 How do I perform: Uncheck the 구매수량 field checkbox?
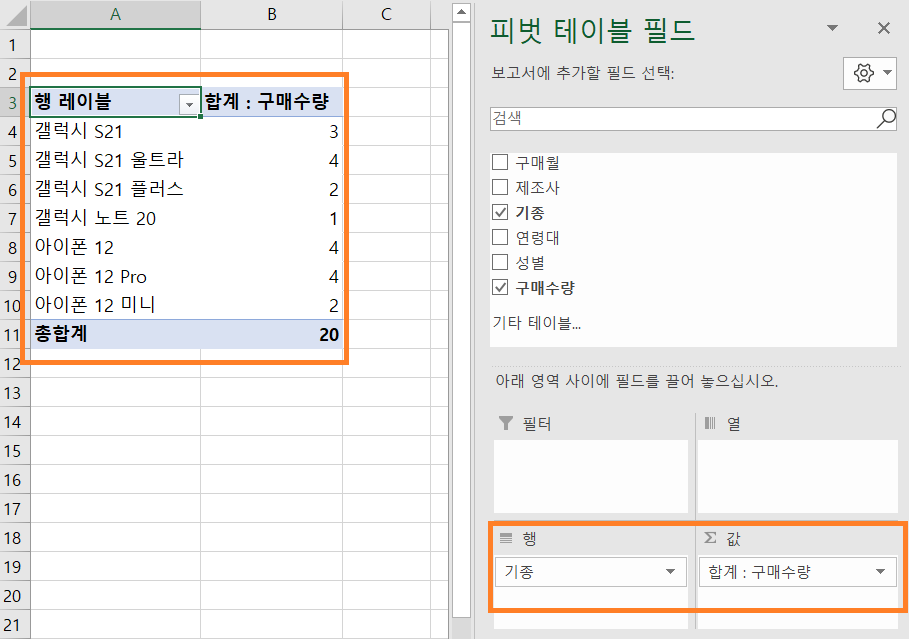click(500, 287)
